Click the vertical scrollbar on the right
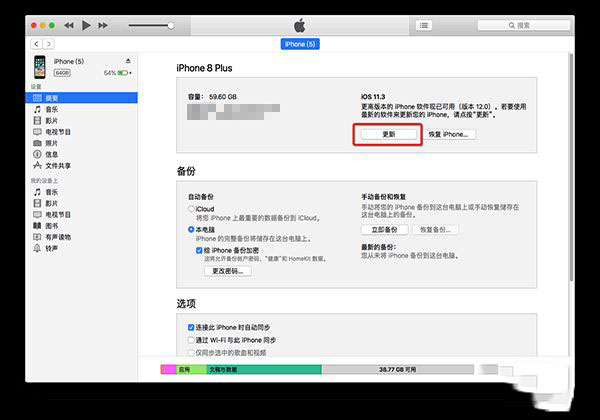The width and height of the screenshot is (600, 420). [571, 168]
